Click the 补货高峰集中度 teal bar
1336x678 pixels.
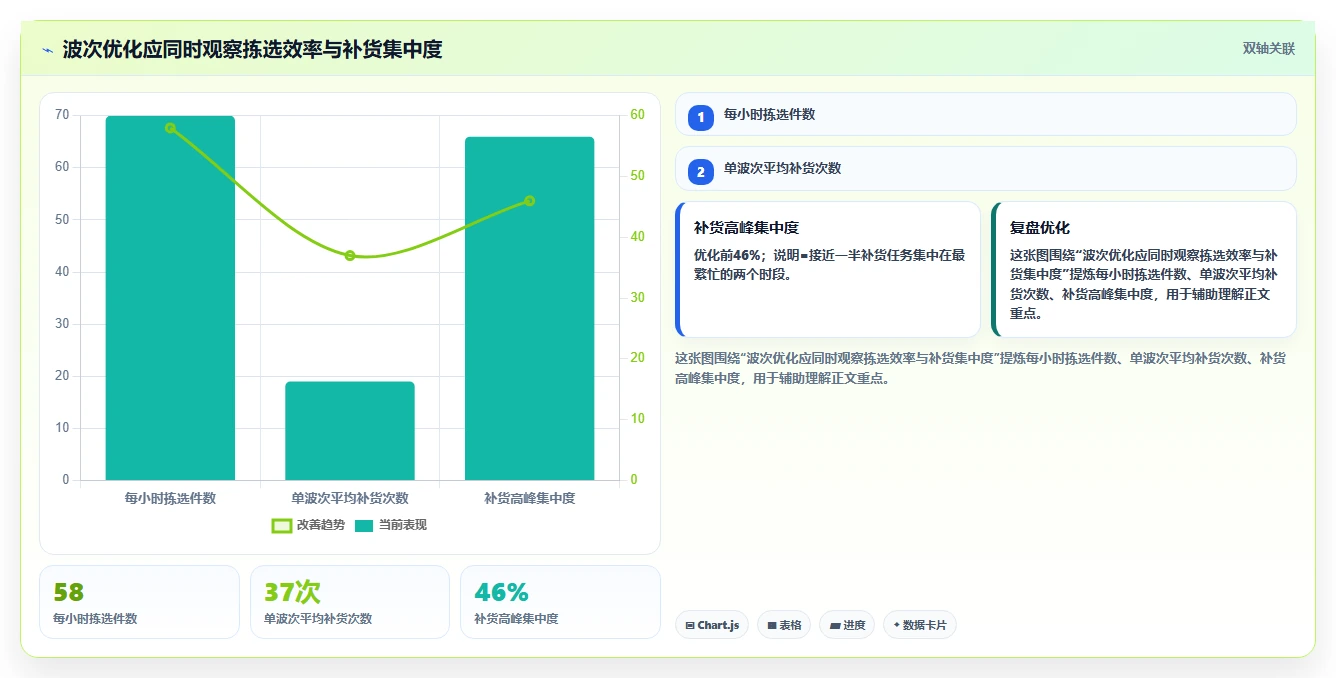tap(529, 308)
